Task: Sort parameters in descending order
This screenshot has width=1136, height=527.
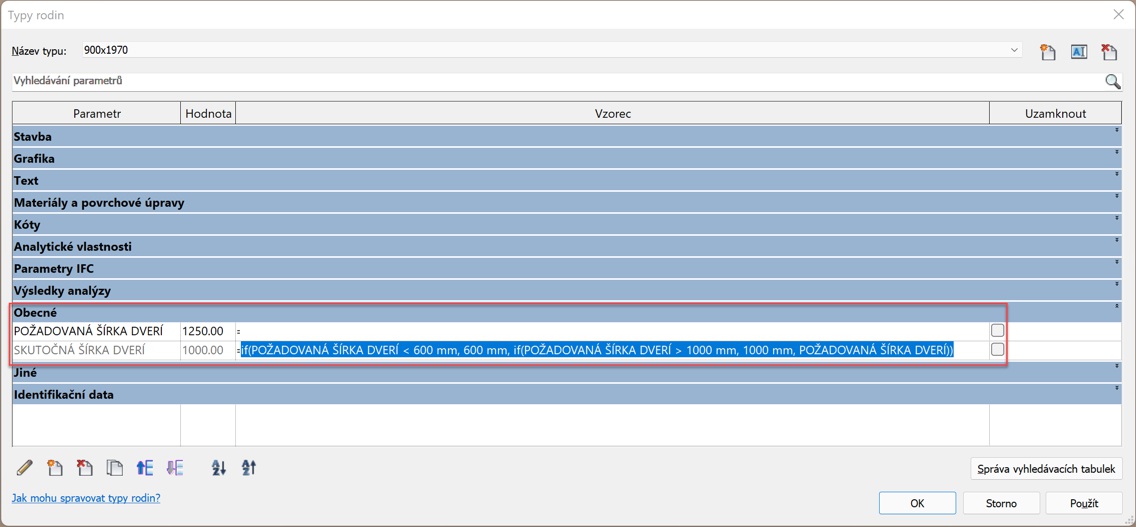Action: tap(249, 468)
